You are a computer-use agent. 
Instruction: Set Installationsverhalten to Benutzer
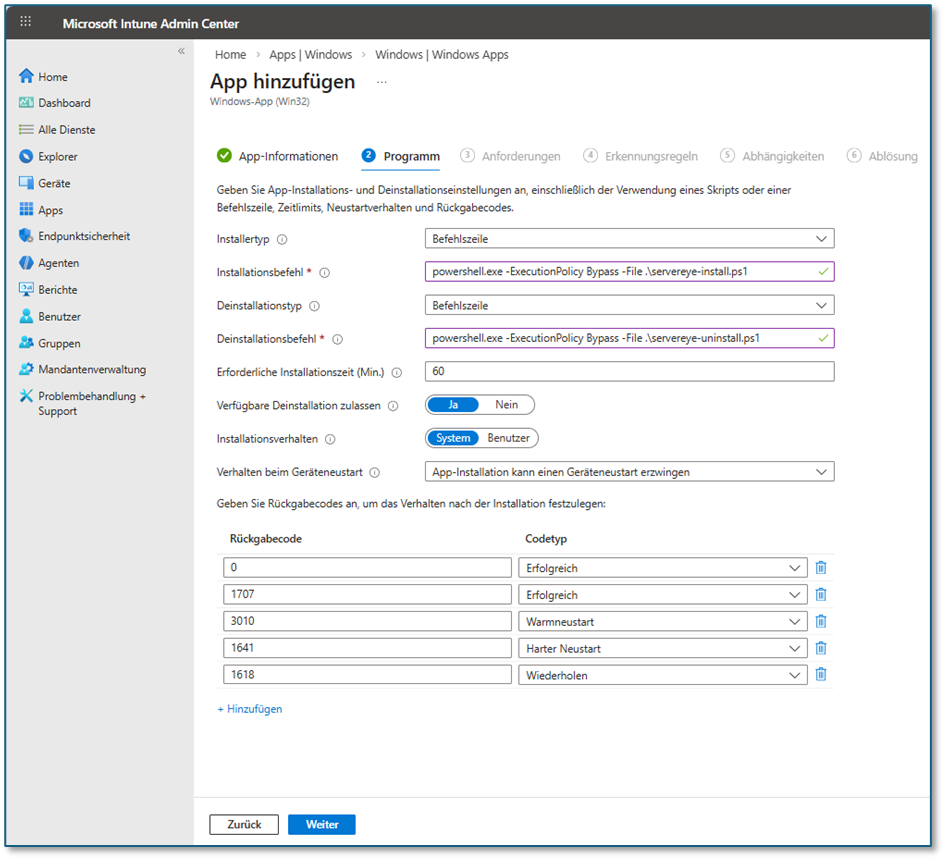click(508, 438)
